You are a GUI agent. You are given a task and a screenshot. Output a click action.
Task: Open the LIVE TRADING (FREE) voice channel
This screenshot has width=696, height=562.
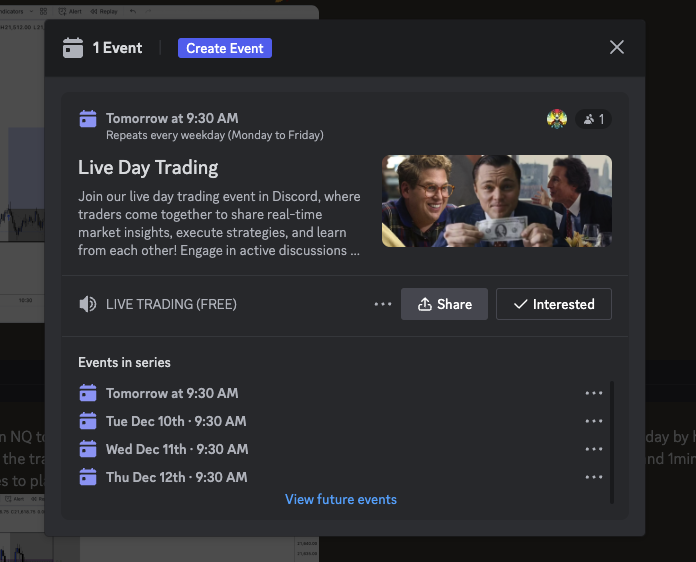[171, 304]
